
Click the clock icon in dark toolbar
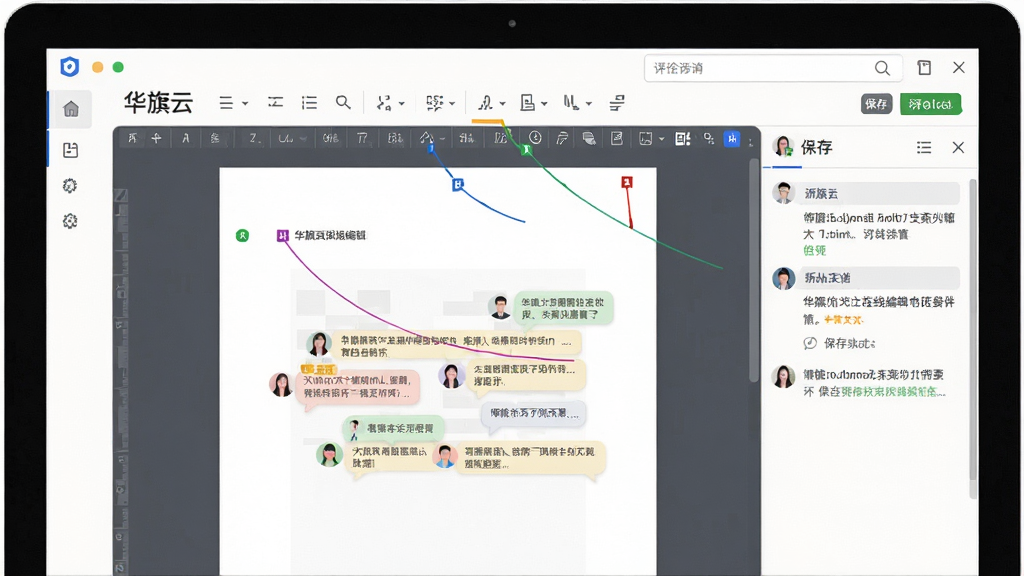[535, 137]
